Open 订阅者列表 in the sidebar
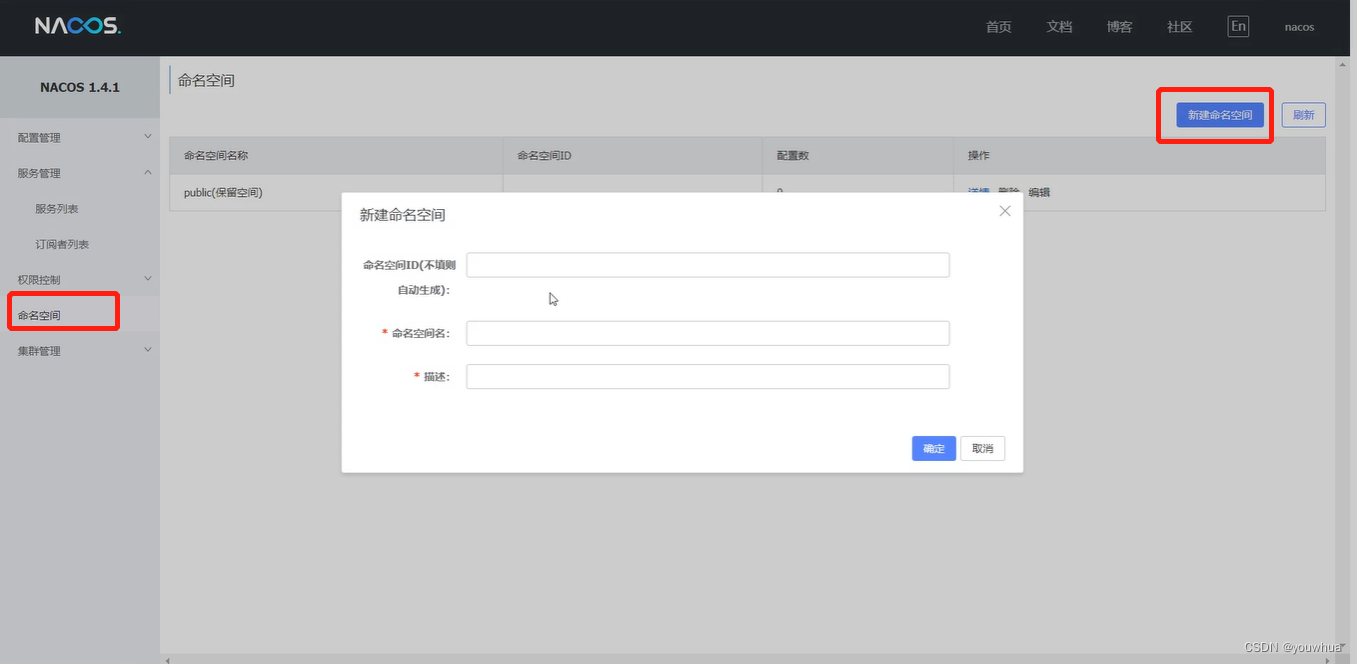 [x=62, y=244]
